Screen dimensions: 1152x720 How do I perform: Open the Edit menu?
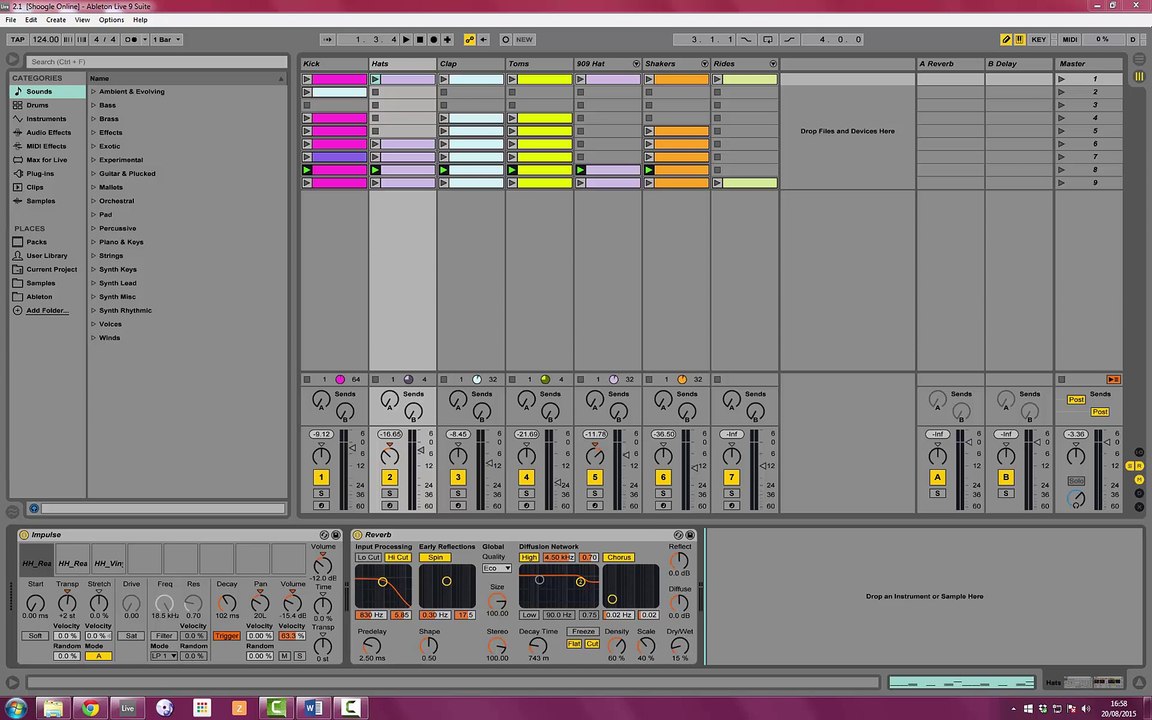(31, 20)
